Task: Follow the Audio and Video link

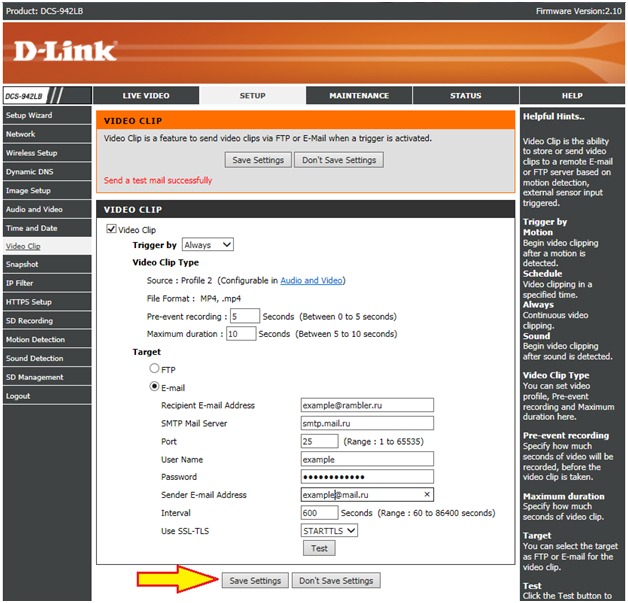Action: tap(311, 281)
